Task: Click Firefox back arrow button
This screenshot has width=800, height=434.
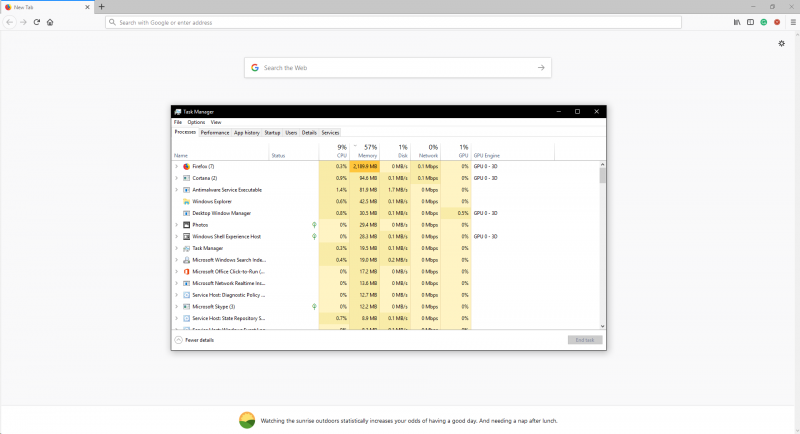Action: click(x=10, y=22)
